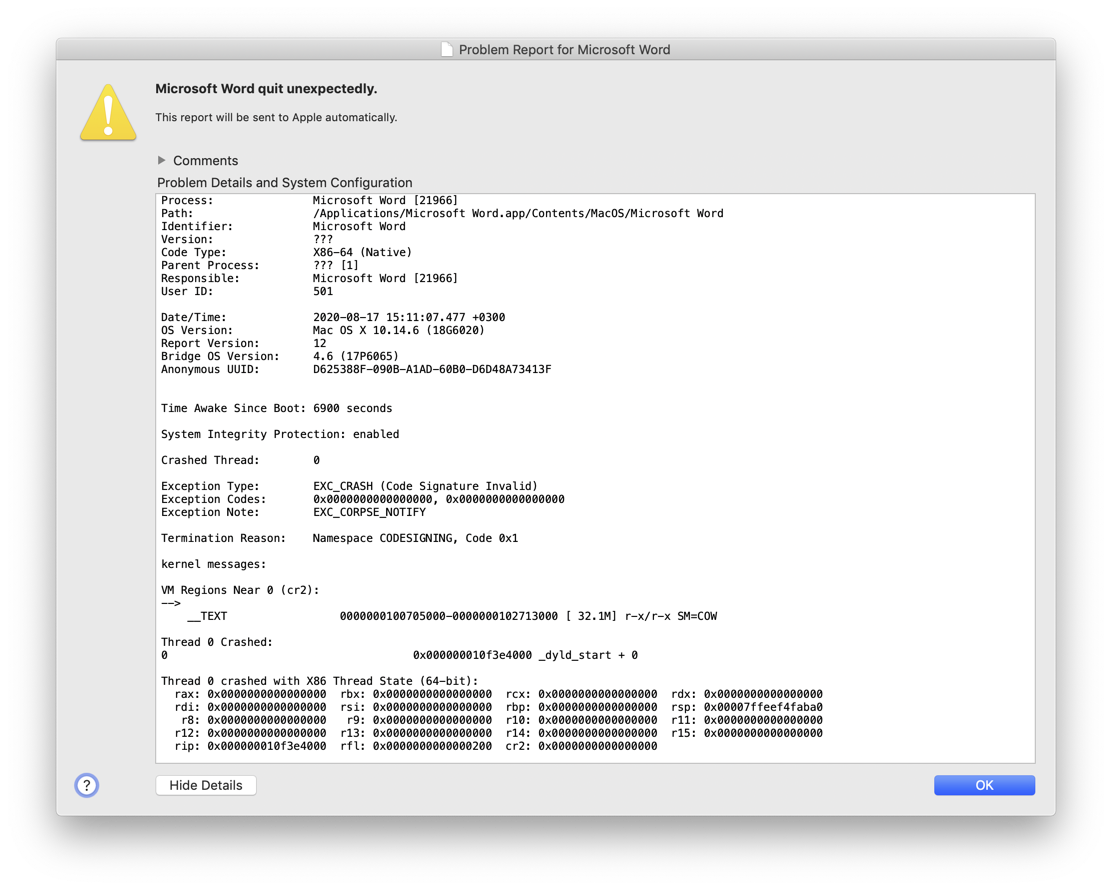
Task: Click the User ID value '501'
Action: tap(323, 291)
